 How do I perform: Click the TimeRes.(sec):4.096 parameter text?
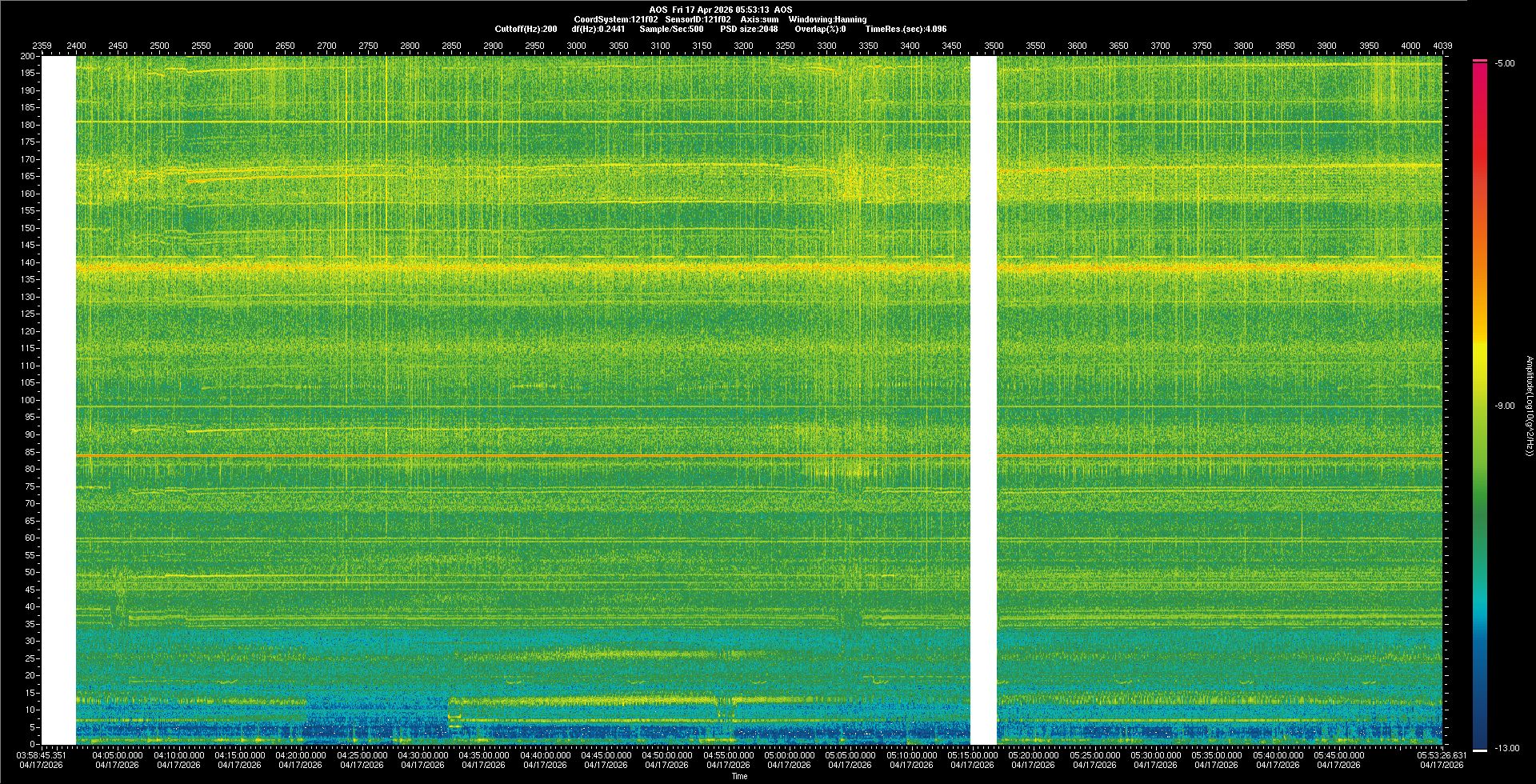[906, 30]
